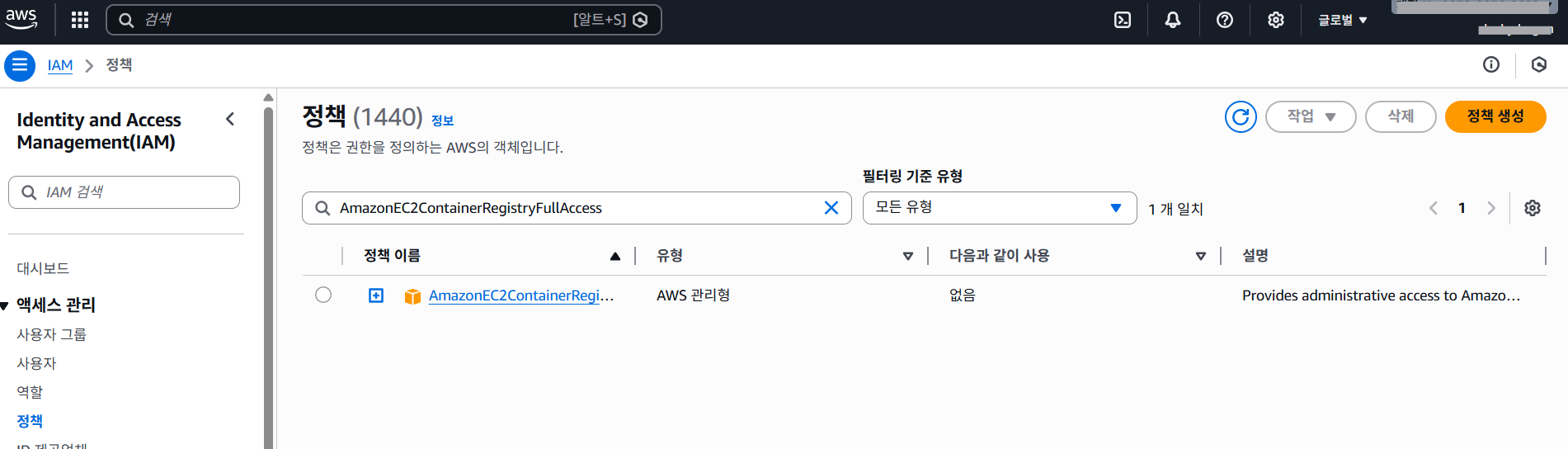Go to next results page
Screen dimensions: 1568x449
point(1491,208)
